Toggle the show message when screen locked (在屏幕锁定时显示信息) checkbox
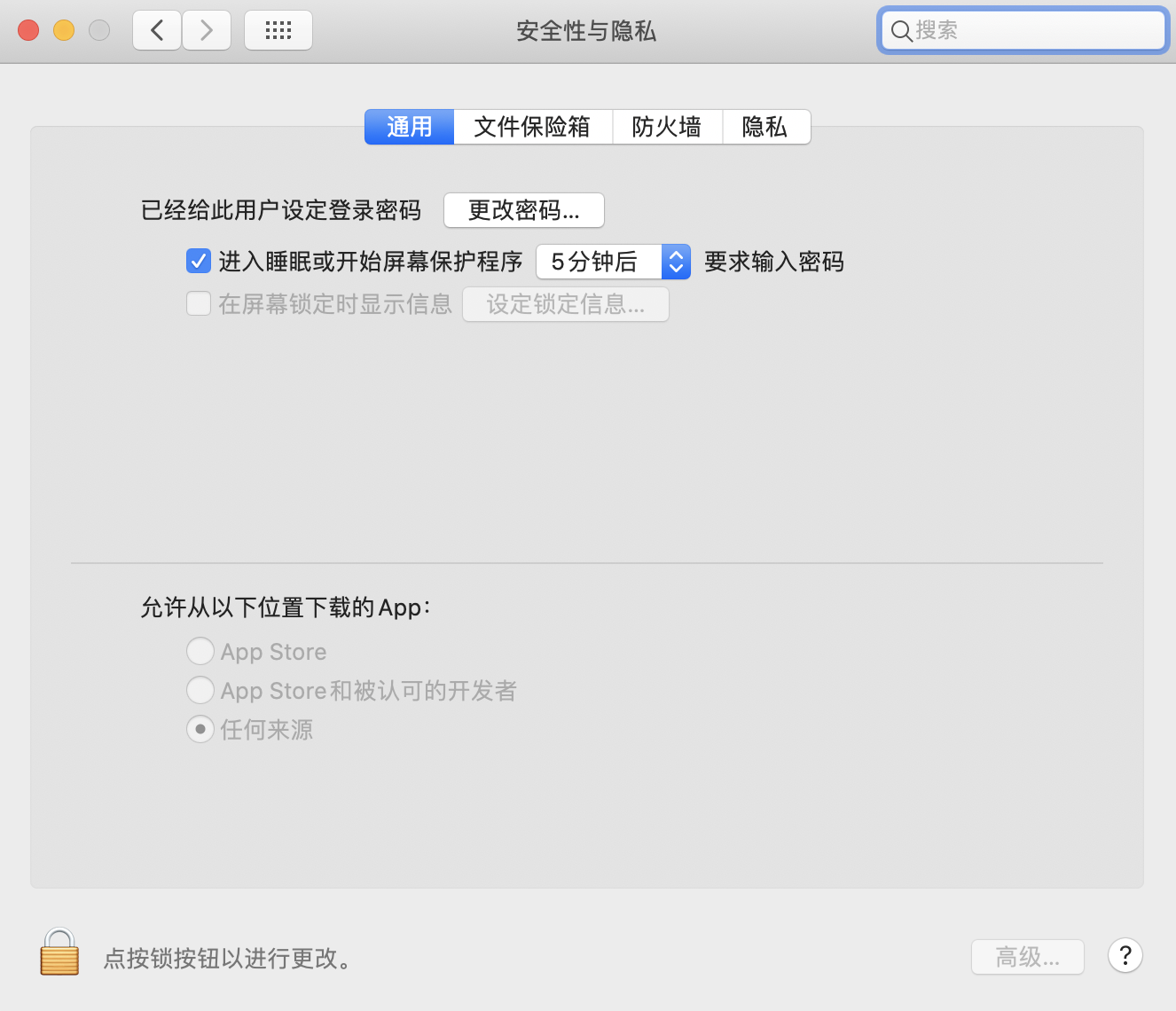The height and width of the screenshot is (1011, 1176). (199, 304)
